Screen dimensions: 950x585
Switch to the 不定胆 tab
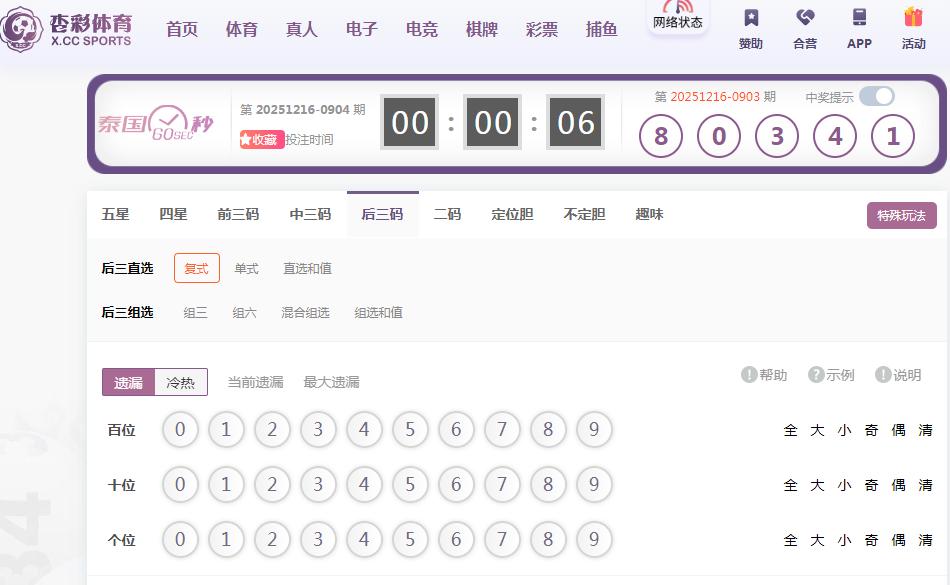pyautogui.click(x=585, y=214)
